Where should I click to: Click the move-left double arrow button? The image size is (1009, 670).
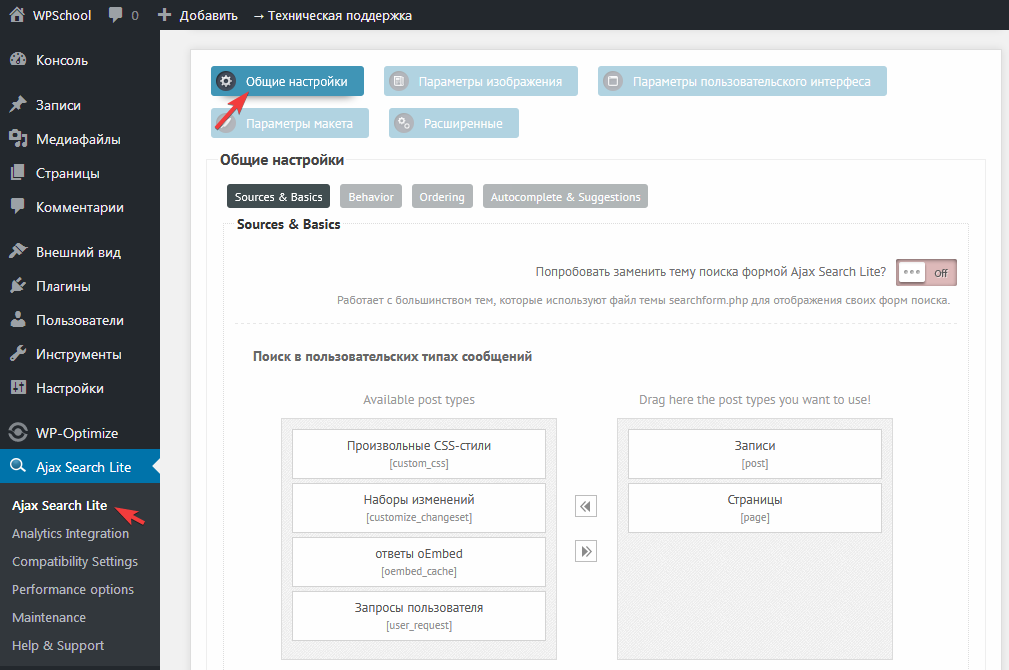(x=586, y=507)
